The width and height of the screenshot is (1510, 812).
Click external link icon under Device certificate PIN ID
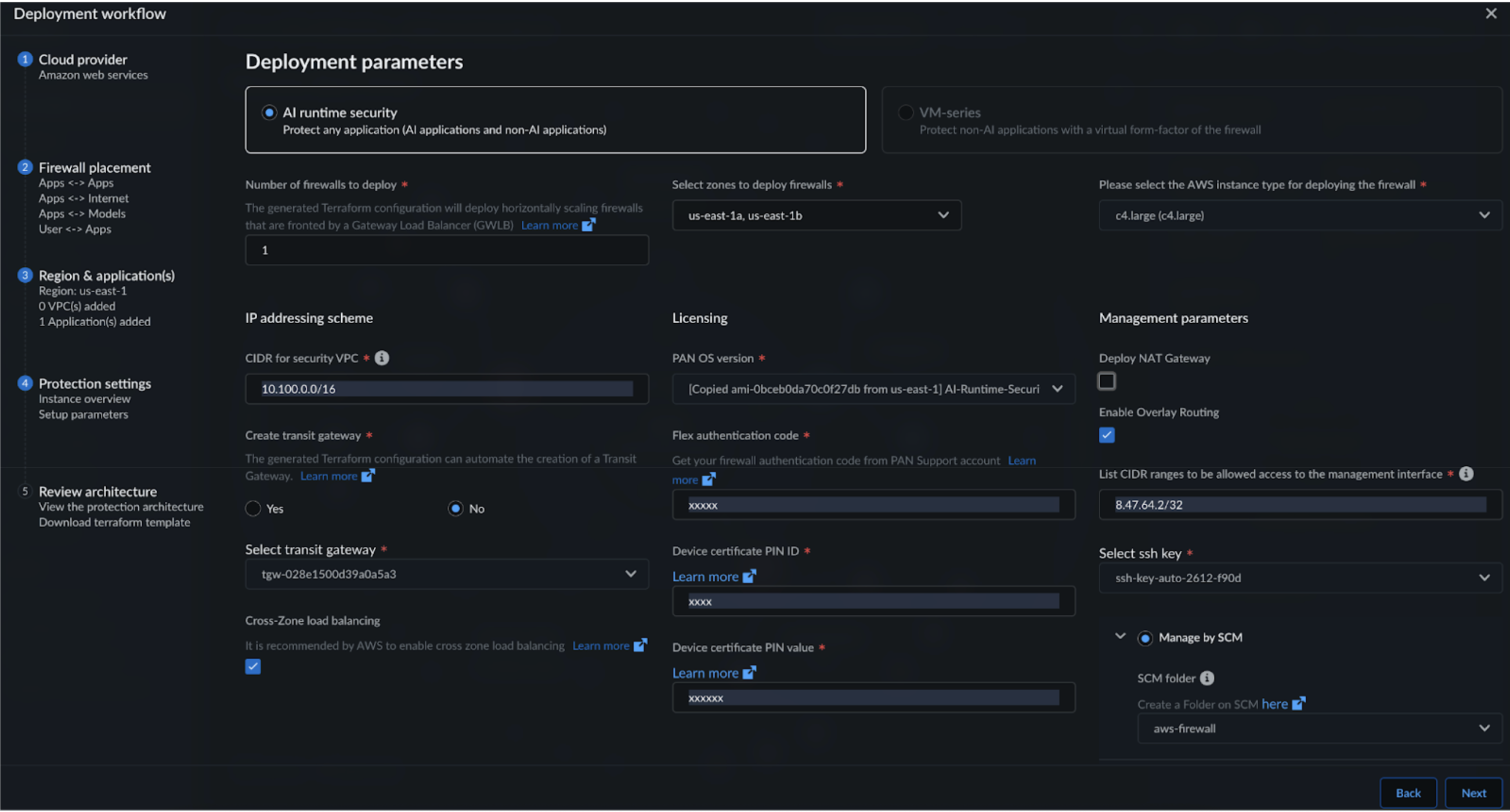click(749, 577)
